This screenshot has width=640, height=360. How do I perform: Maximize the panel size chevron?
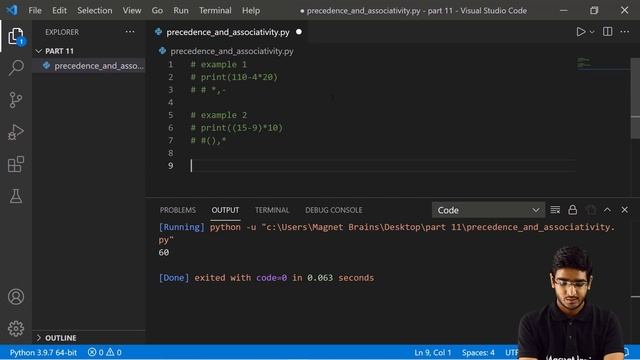tap(607, 210)
